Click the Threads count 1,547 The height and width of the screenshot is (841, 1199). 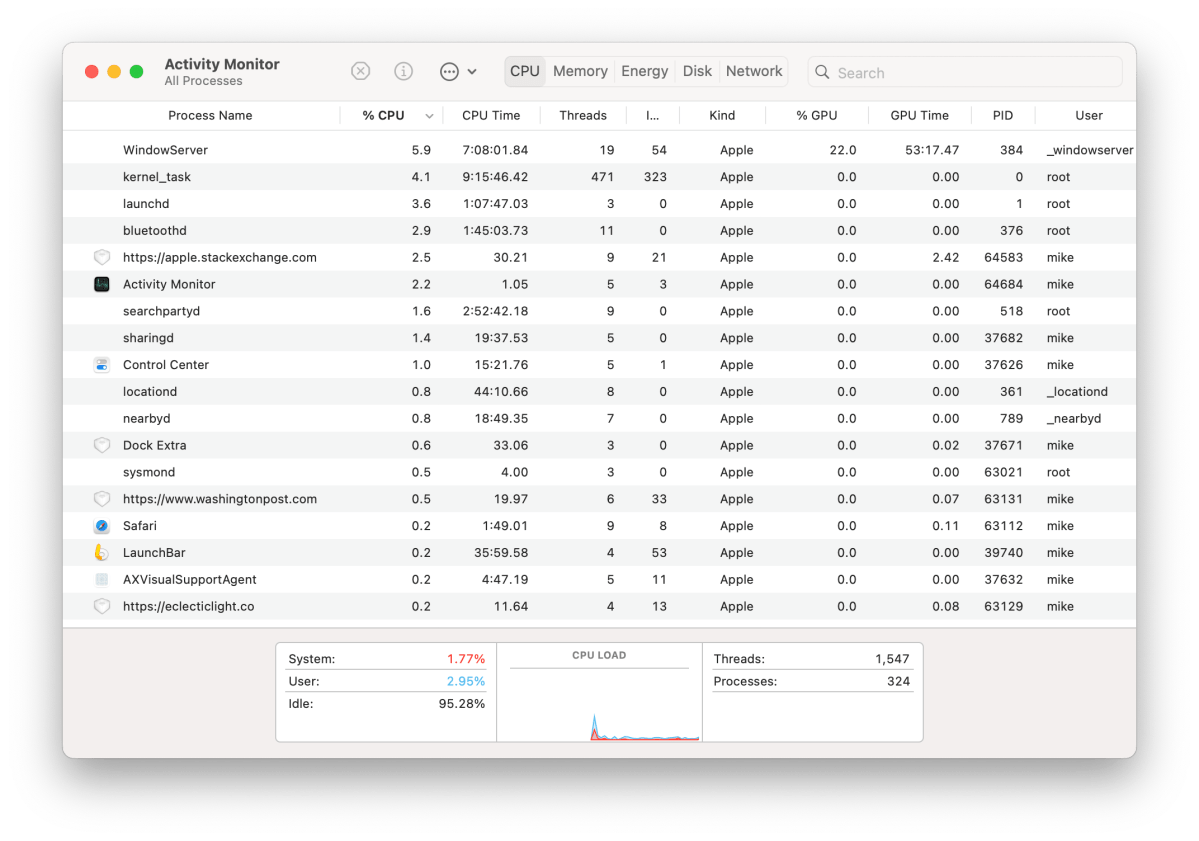point(892,659)
